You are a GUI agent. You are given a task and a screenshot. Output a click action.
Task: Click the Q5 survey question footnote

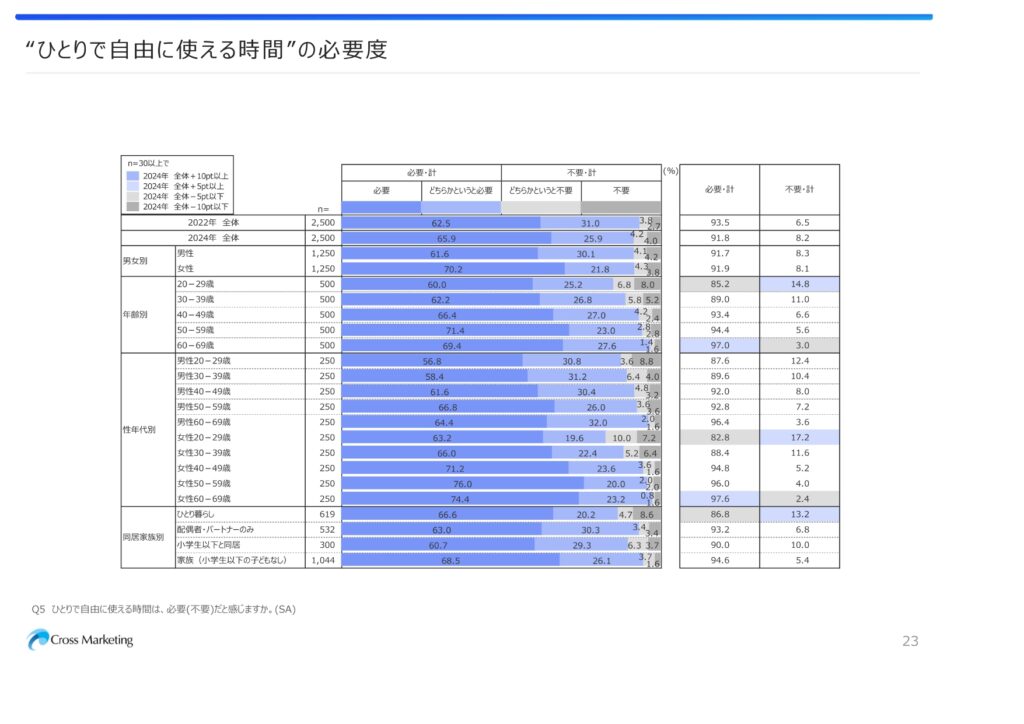[x=163, y=609]
